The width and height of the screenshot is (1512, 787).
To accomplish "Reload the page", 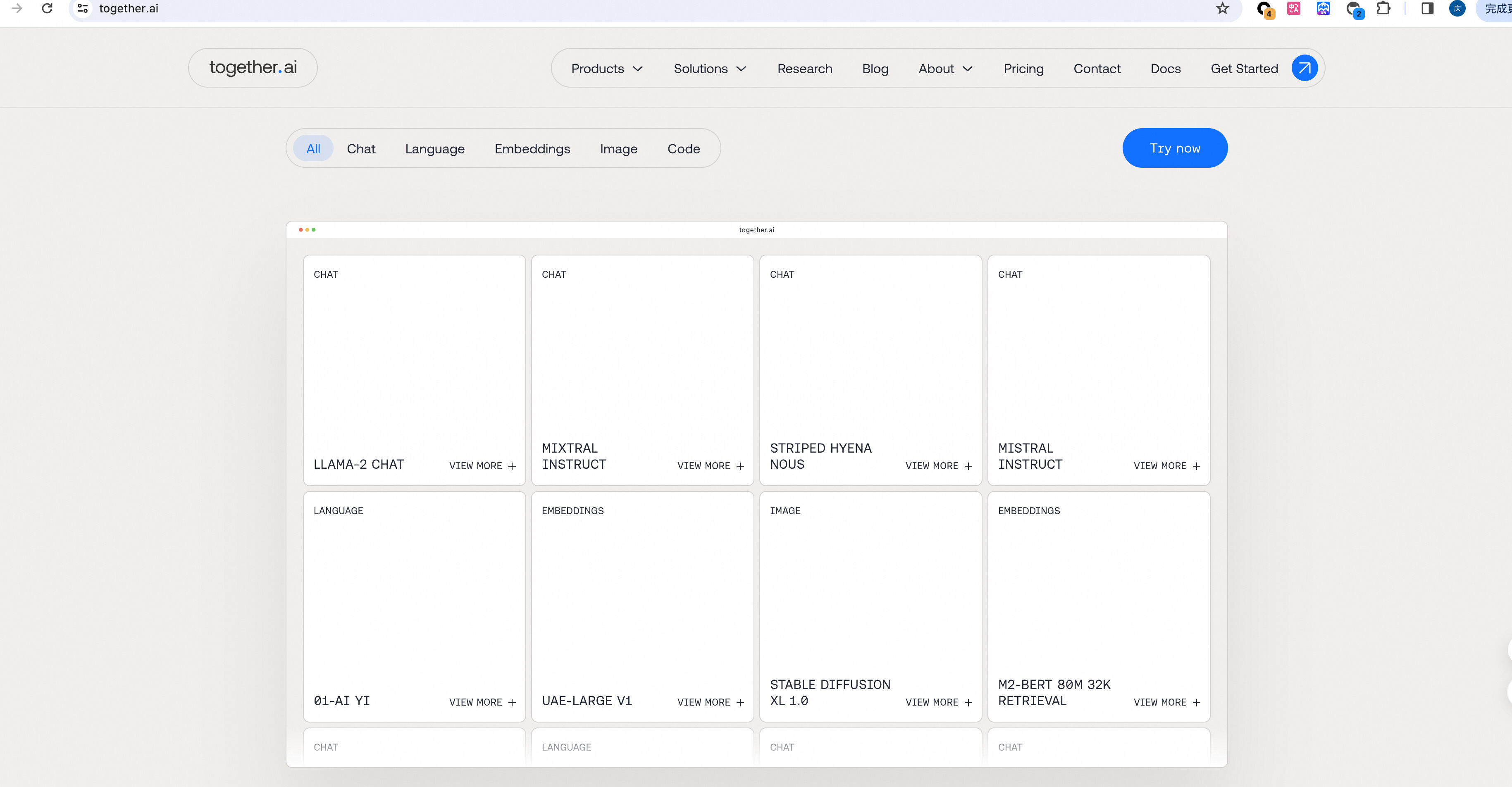I will click(x=47, y=8).
